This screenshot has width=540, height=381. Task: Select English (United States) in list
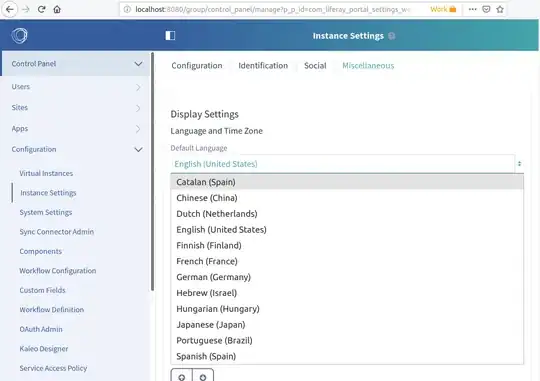click(x=347, y=229)
